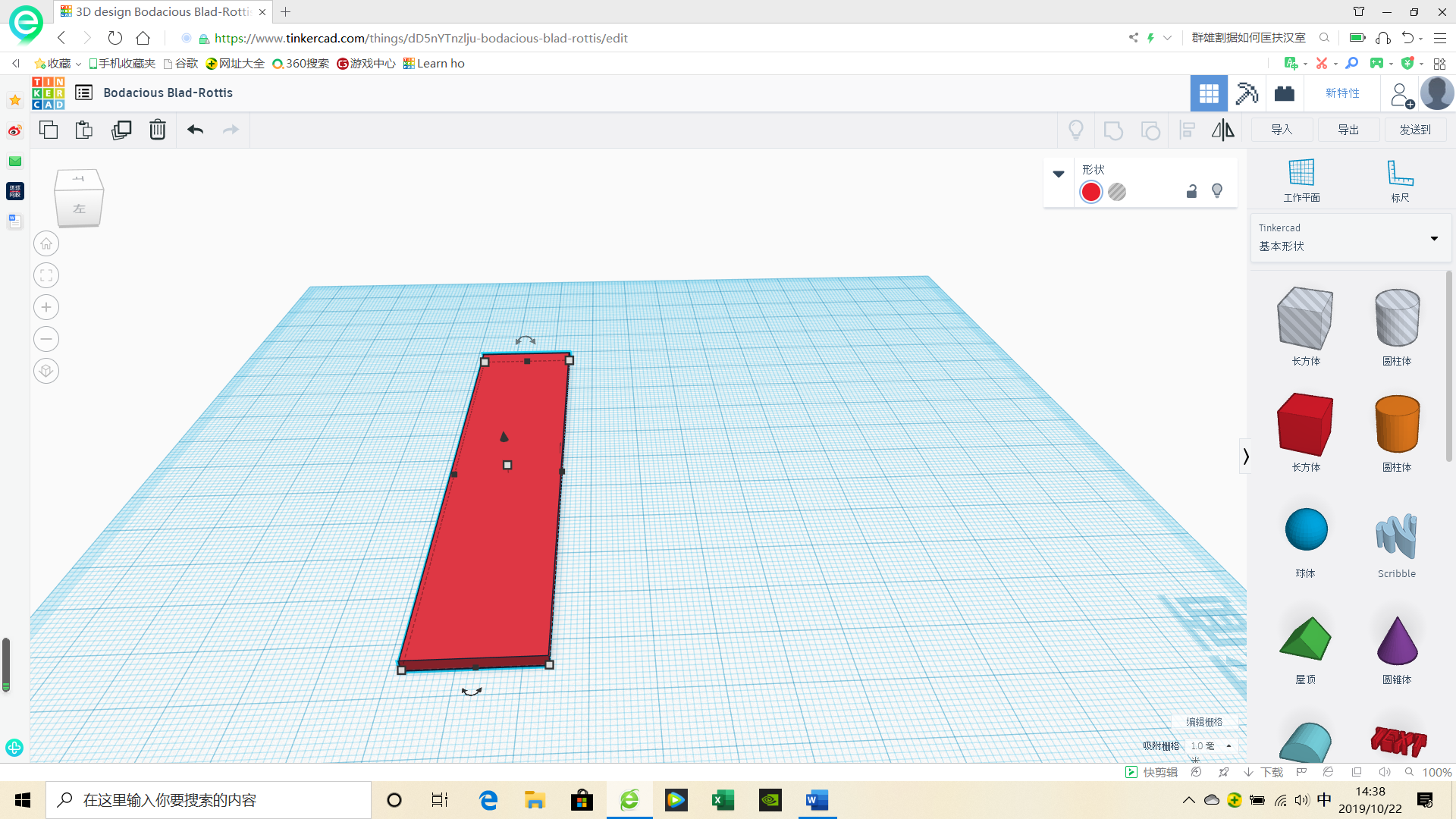This screenshot has height=819, width=1456.
Task: Click the Home view button
Action: tap(46, 243)
